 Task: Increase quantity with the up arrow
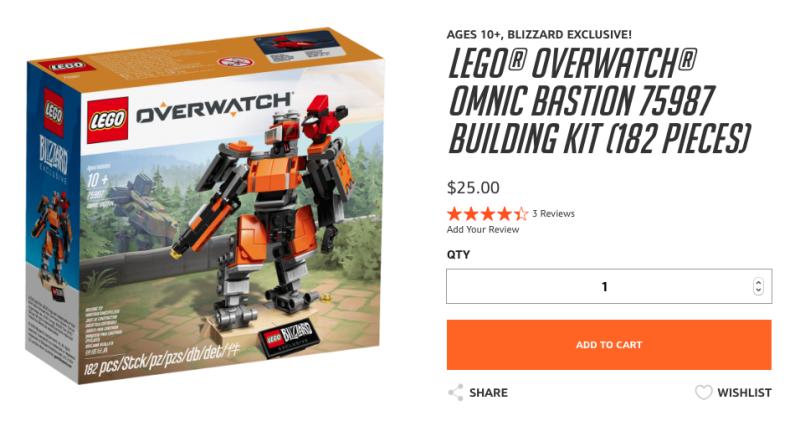point(758,282)
